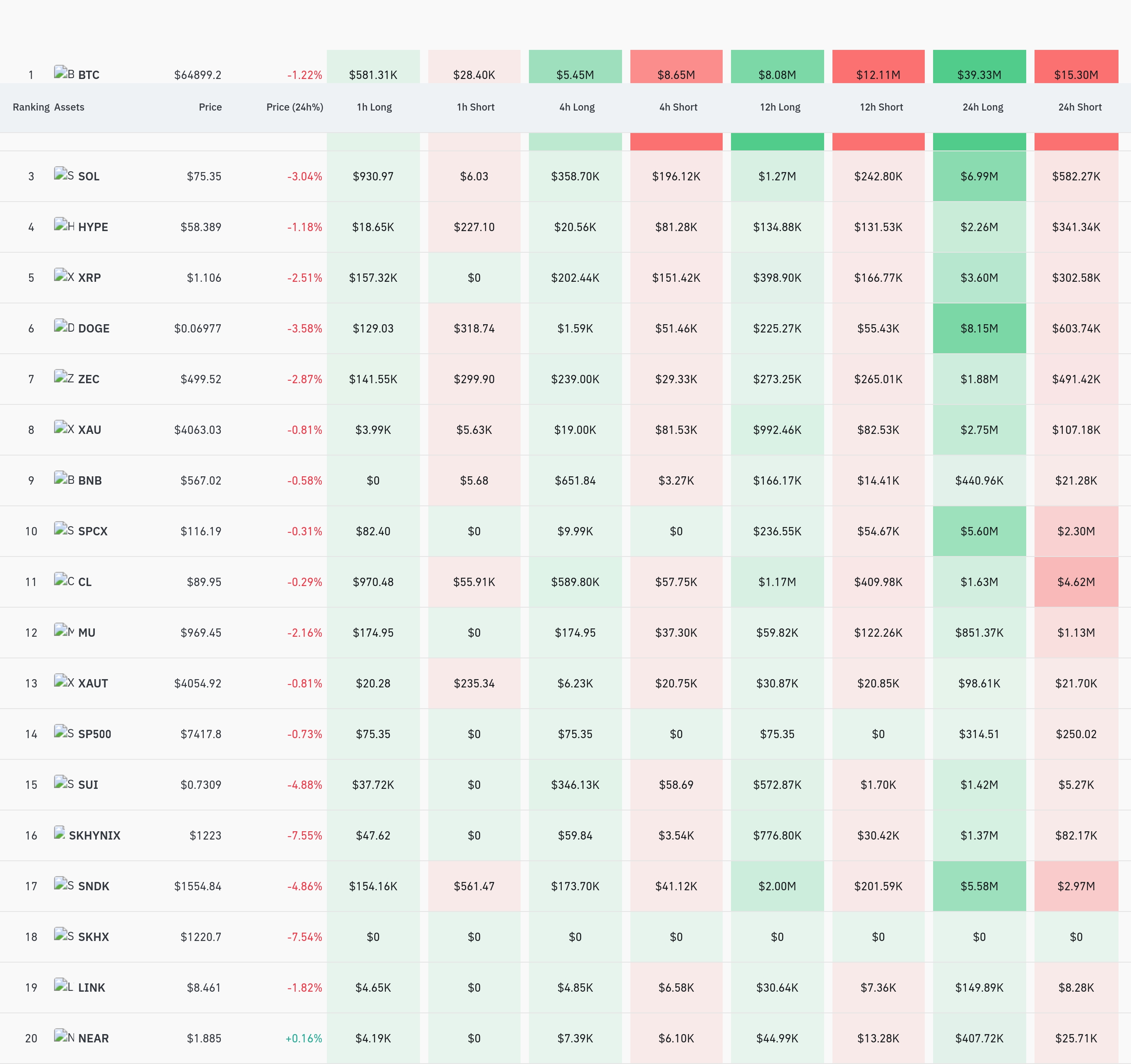Image resolution: width=1131 pixels, height=1064 pixels.
Task: Click CL's $4.62M 24h Short cell
Action: (1076, 582)
